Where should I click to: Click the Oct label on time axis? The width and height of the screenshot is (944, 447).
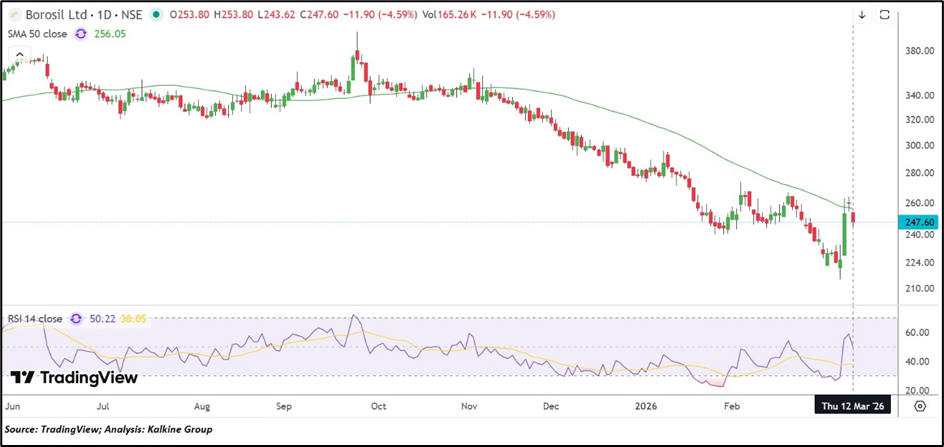(x=379, y=407)
